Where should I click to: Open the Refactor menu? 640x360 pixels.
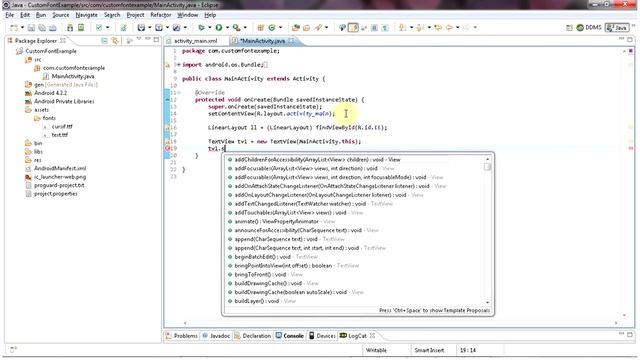[x=160, y=15]
